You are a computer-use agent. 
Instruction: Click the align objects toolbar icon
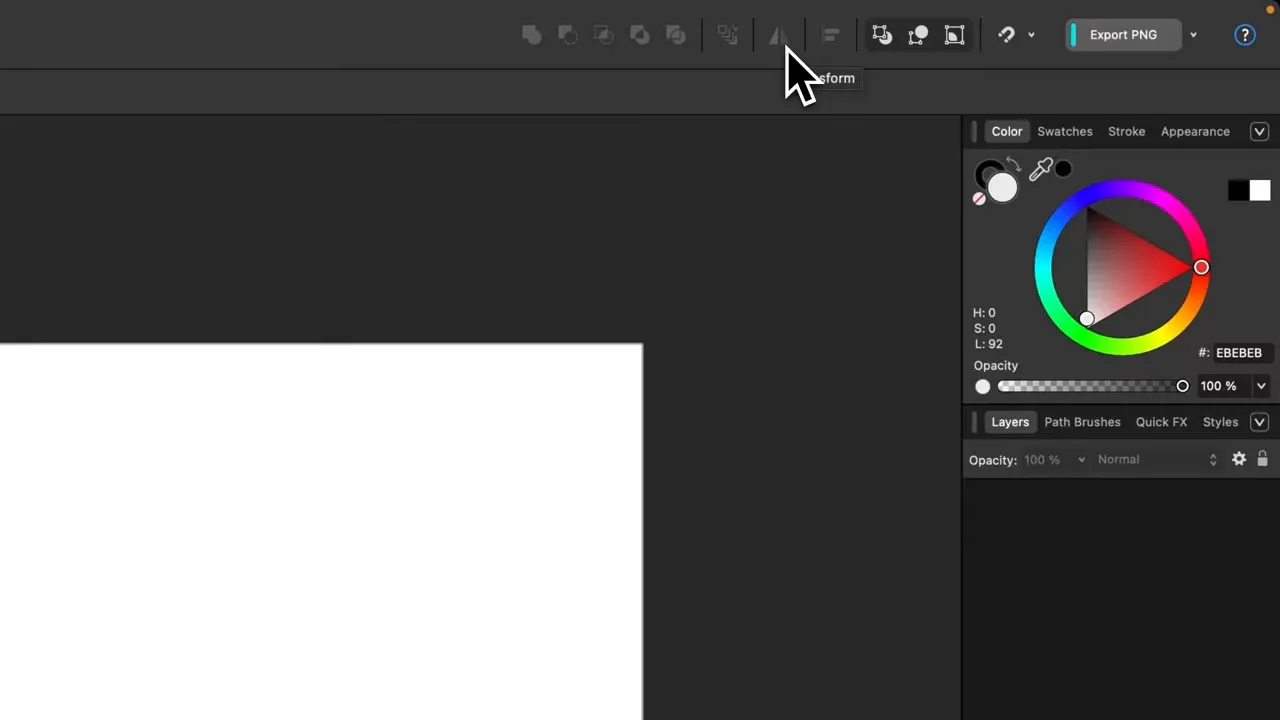(x=830, y=35)
